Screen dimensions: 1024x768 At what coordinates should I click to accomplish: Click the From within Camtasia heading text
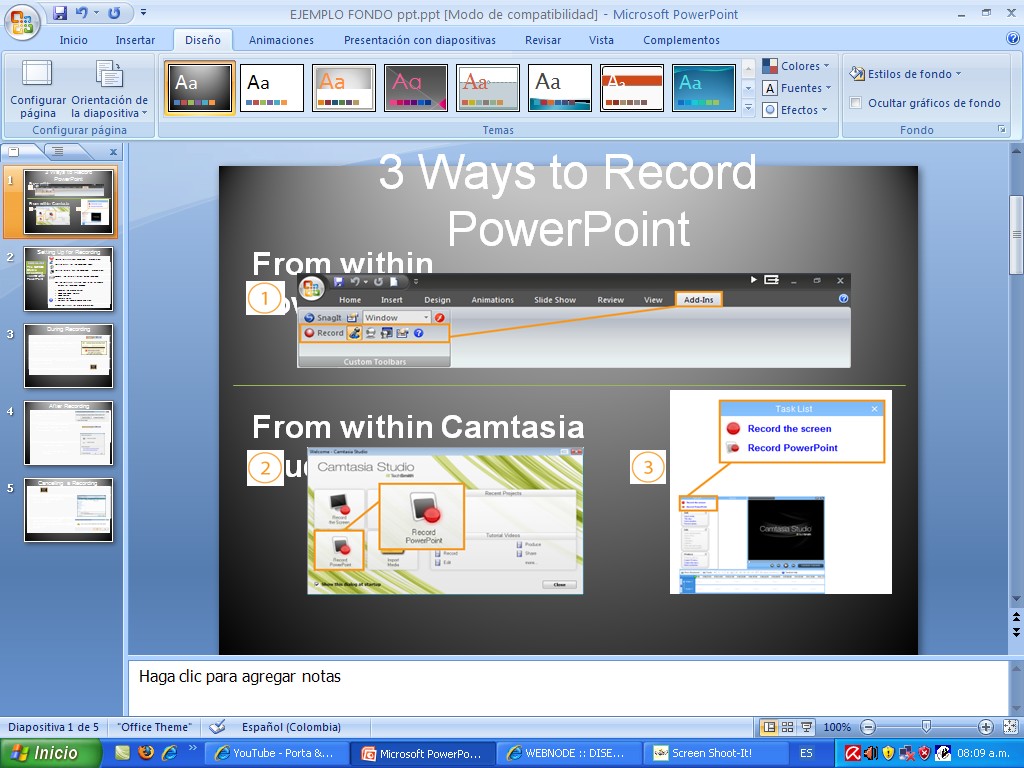click(418, 426)
